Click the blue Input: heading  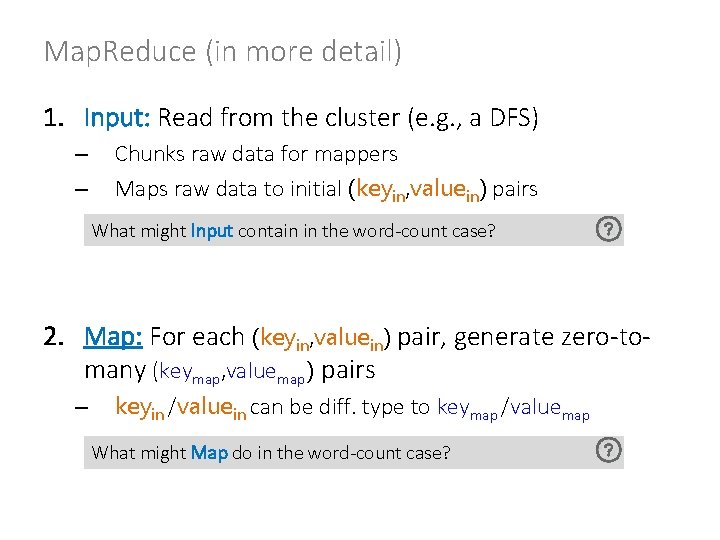pos(117,118)
